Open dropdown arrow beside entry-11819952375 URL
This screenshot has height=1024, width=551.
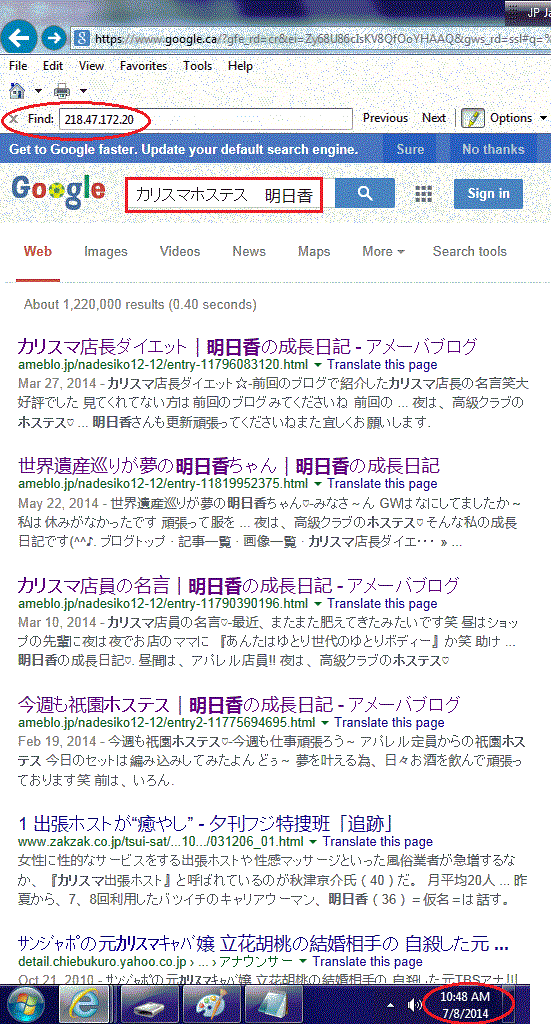pos(317,484)
